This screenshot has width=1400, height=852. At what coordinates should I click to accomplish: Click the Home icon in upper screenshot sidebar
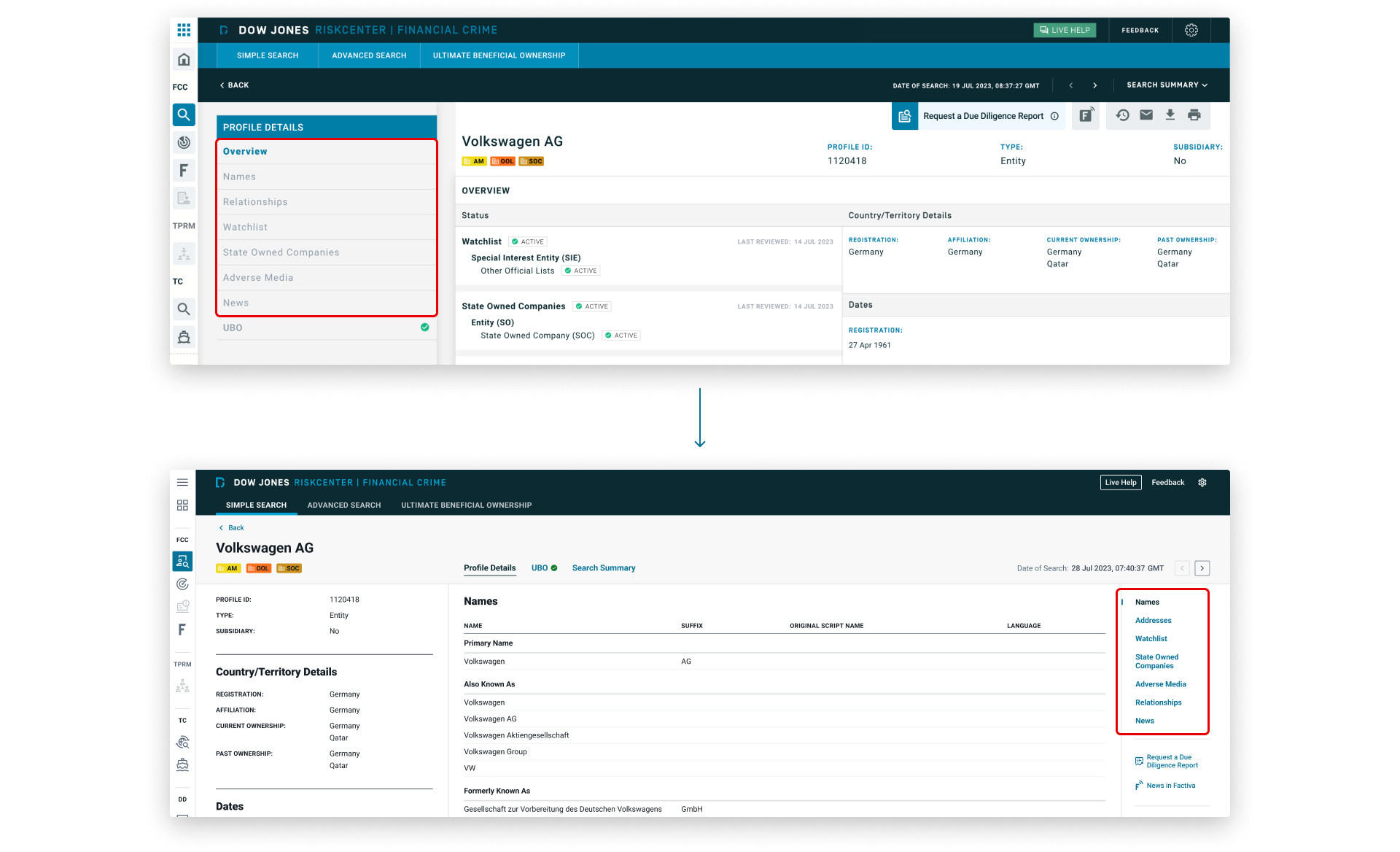pyautogui.click(x=184, y=59)
